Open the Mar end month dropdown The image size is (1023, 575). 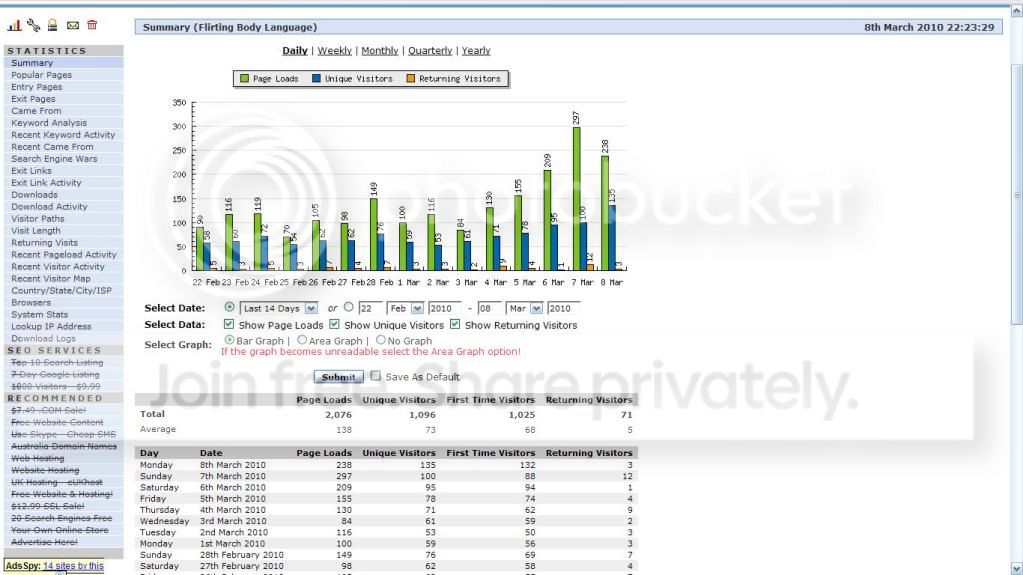coord(525,308)
